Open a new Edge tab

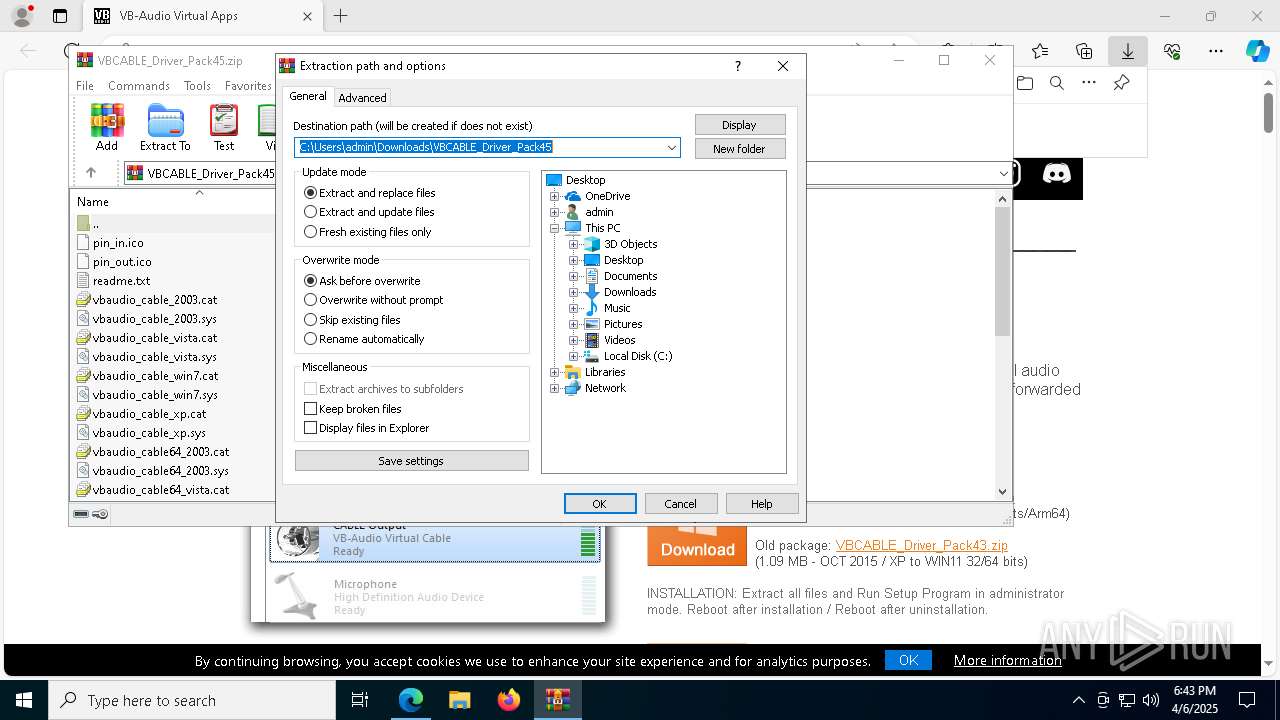(x=340, y=16)
